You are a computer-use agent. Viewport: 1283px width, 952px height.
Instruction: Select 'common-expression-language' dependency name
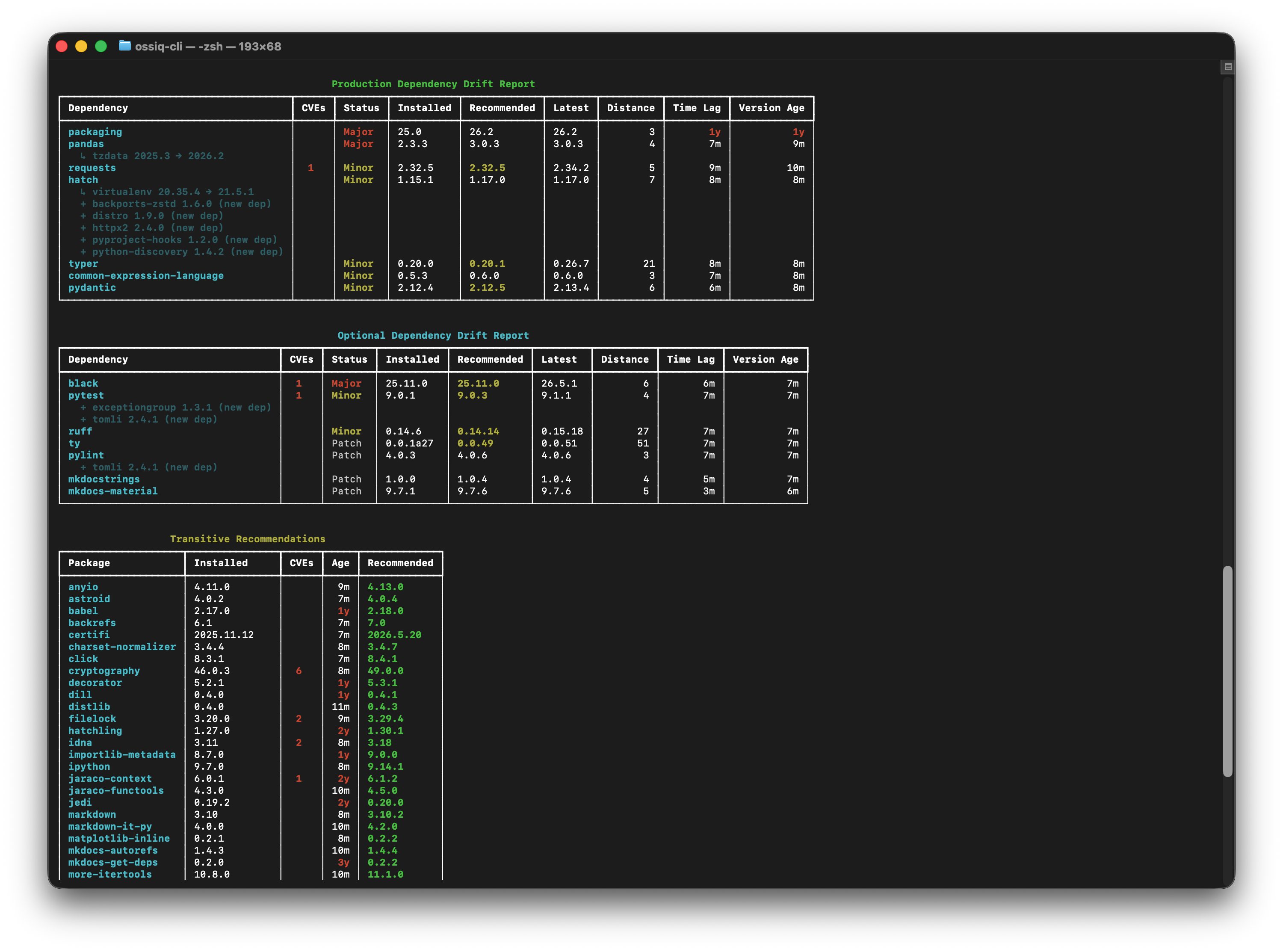pyautogui.click(x=146, y=275)
